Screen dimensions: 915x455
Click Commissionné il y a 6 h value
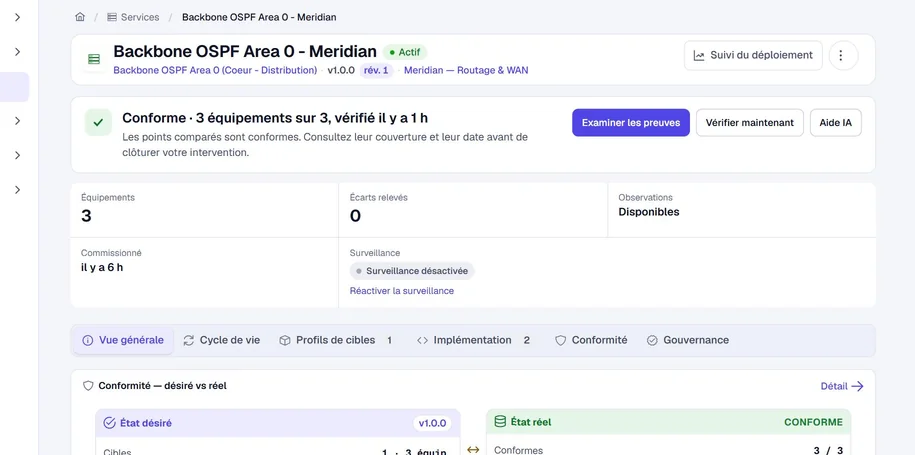pos(102,268)
